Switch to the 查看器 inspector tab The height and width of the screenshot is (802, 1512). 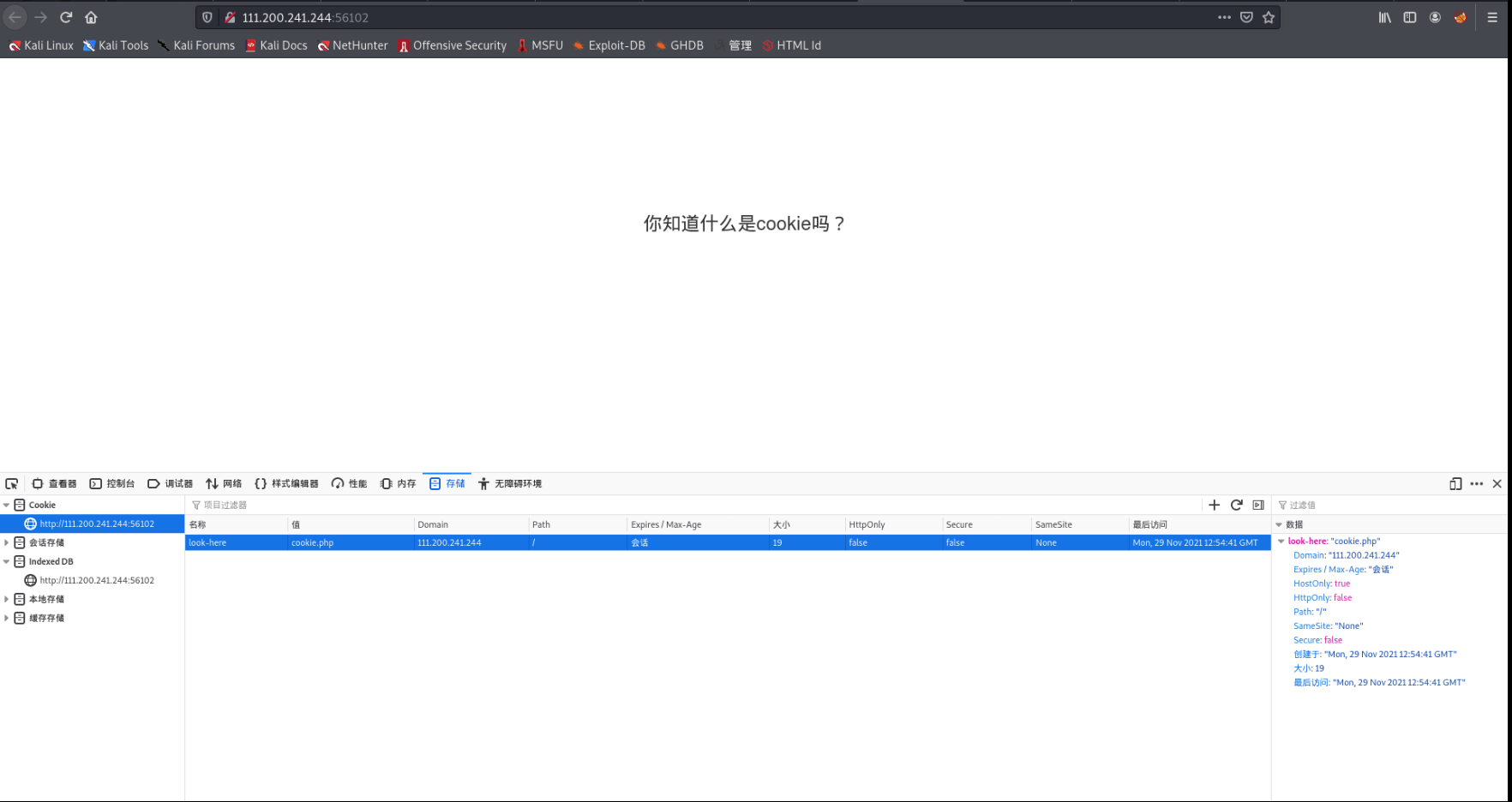click(x=54, y=483)
